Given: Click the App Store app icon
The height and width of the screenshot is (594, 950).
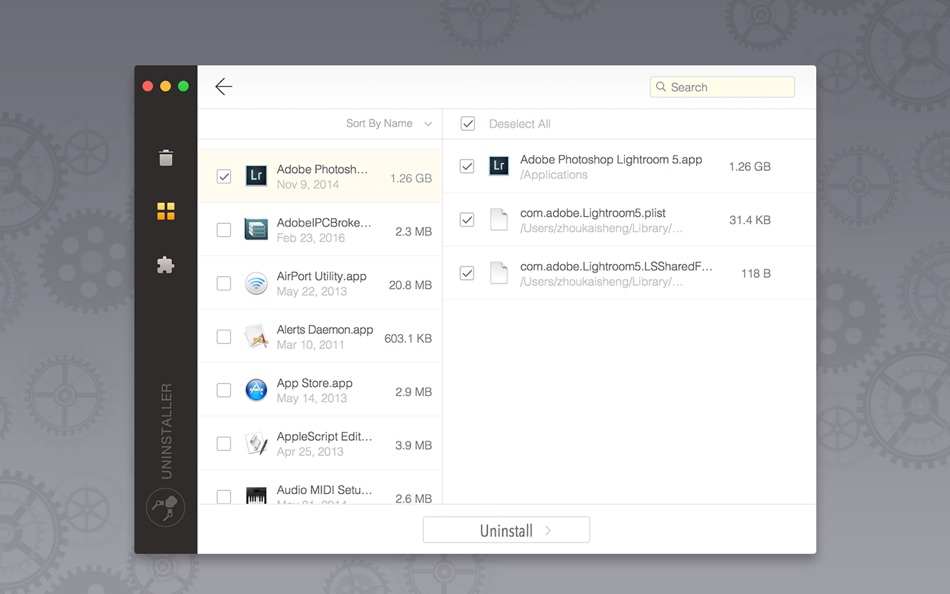Looking at the screenshot, I should (x=256, y=390).
